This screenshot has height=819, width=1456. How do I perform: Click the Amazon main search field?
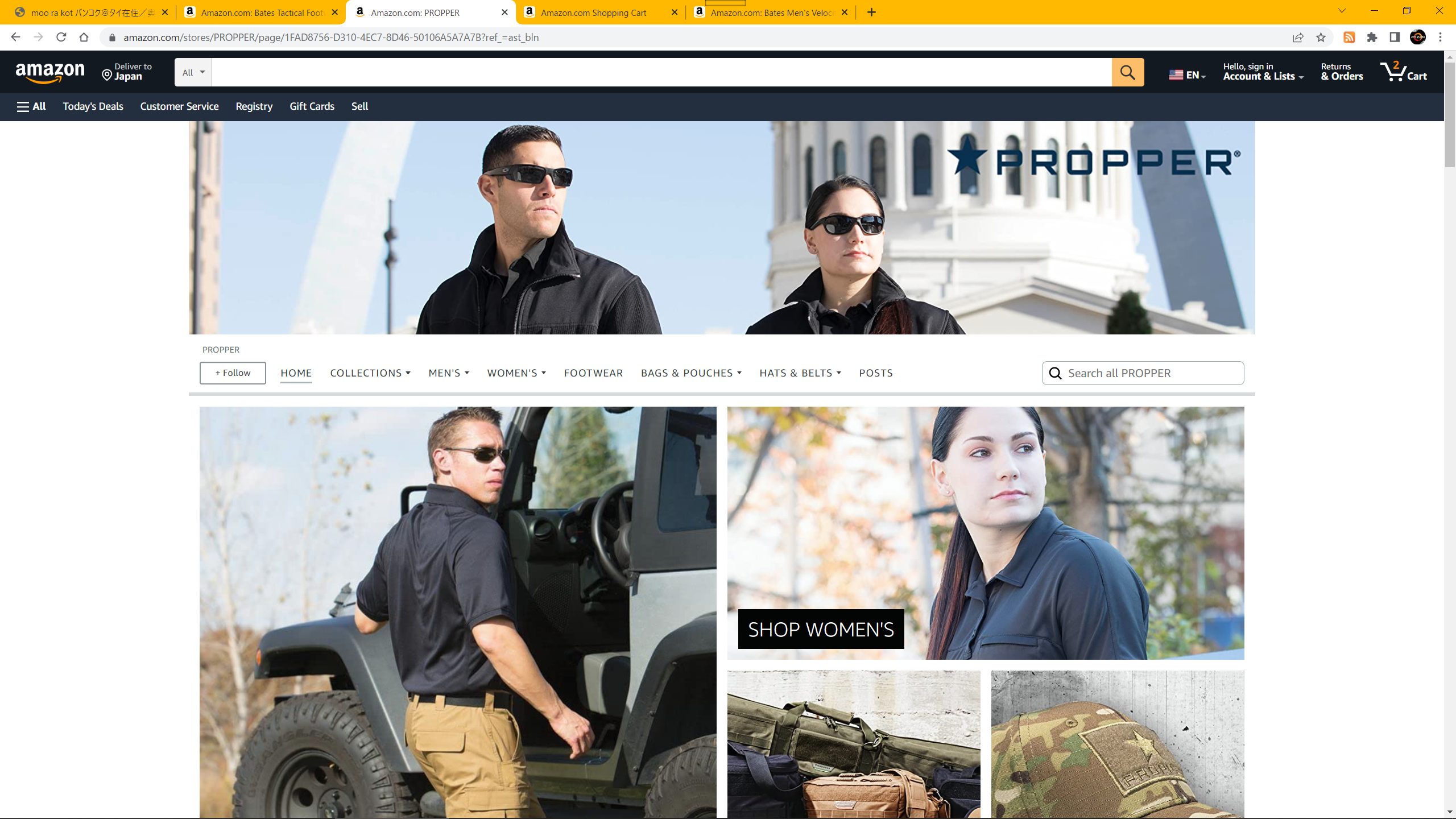tap(661, 72)
